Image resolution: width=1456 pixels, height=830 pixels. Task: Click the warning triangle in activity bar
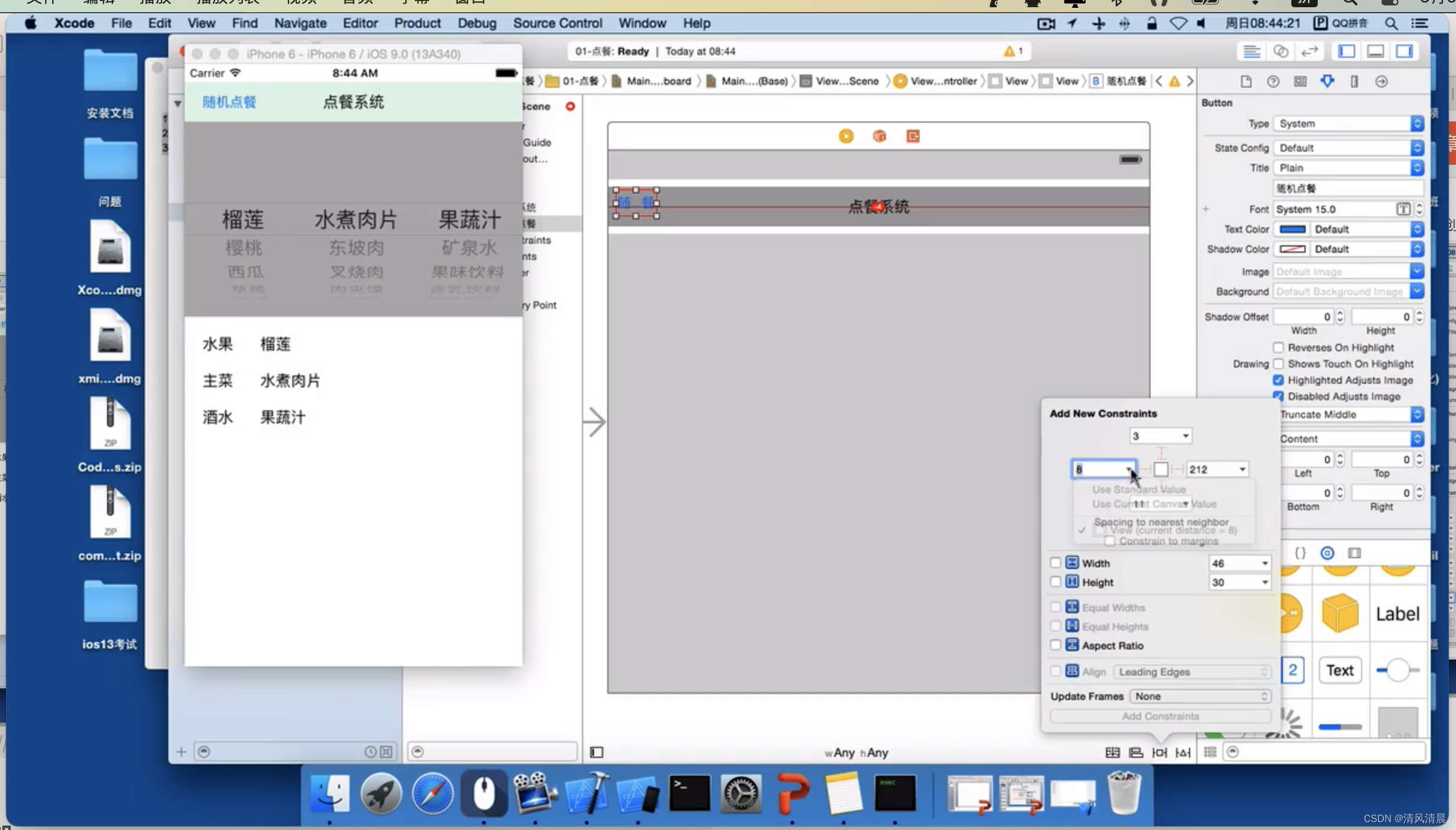pyautogui.click(x=1009, y=51)
